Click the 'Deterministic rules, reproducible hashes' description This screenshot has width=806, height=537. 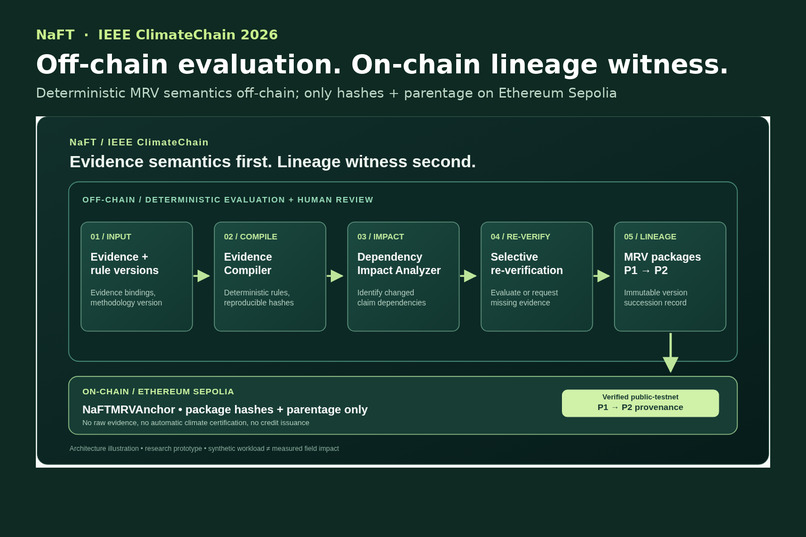[259, 298]
